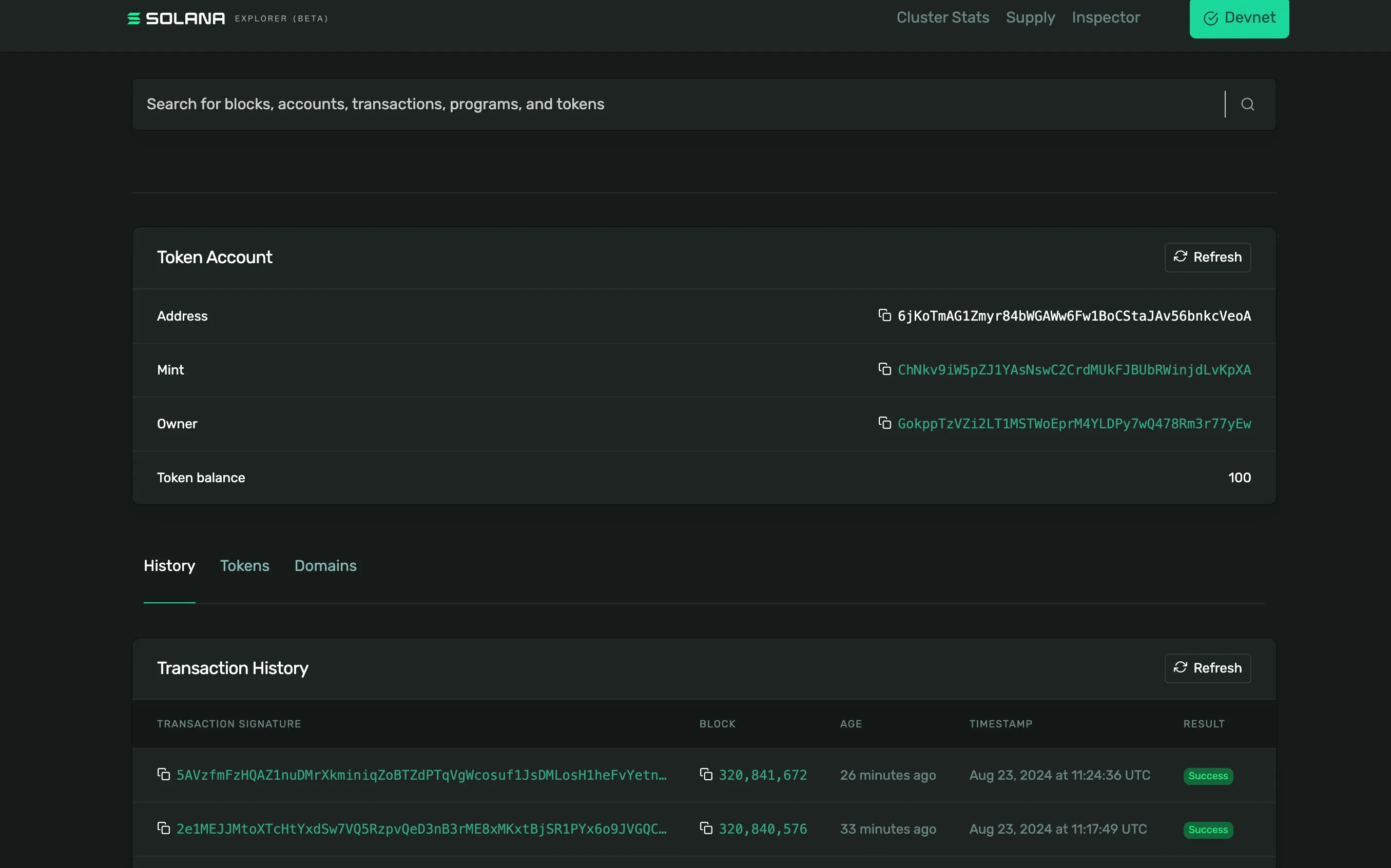The width and height of the screenshot is (1391, 868).
Task: Refresh the Transaction History
Action: [1207, 667]
